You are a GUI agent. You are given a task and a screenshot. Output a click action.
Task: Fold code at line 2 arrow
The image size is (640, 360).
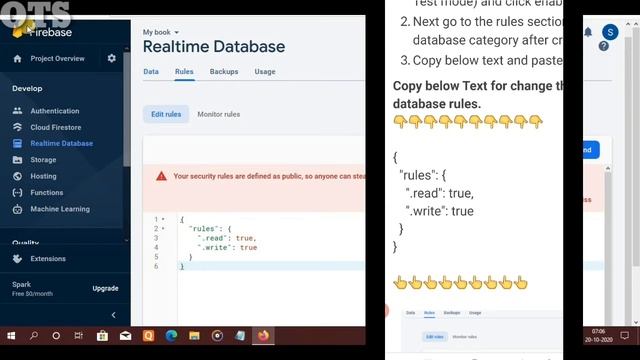(163, 229)
